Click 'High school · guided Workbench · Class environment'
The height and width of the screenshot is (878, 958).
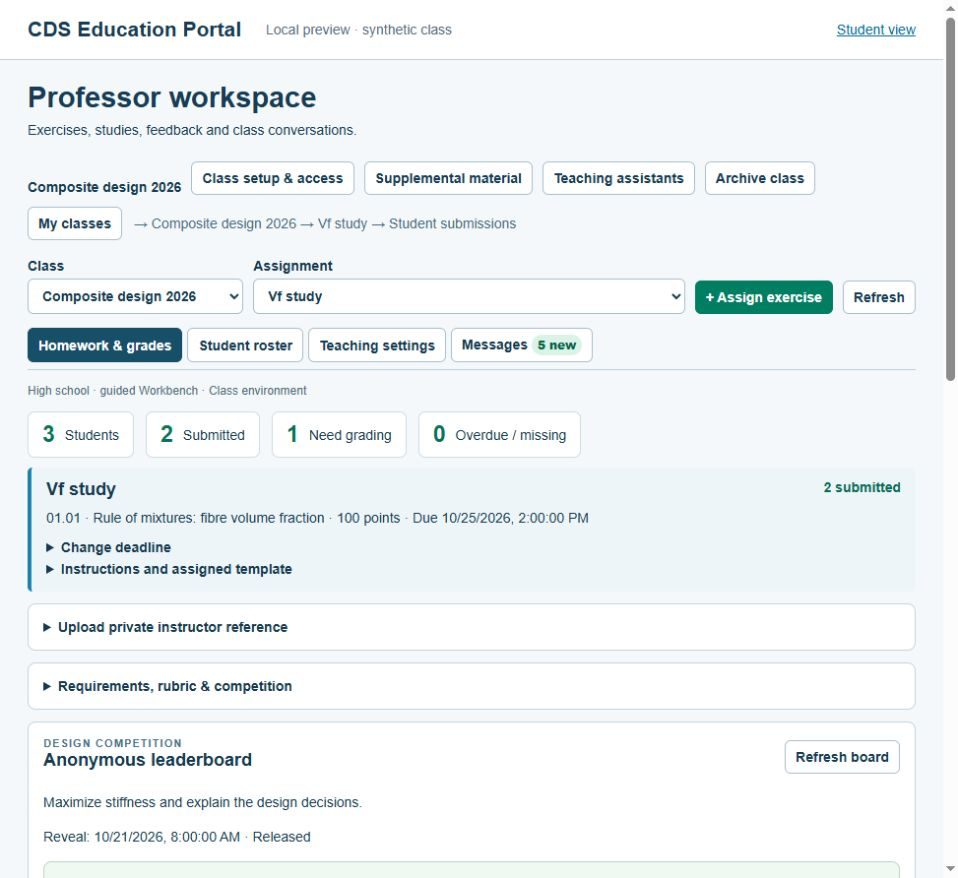(x=167, y=390)
